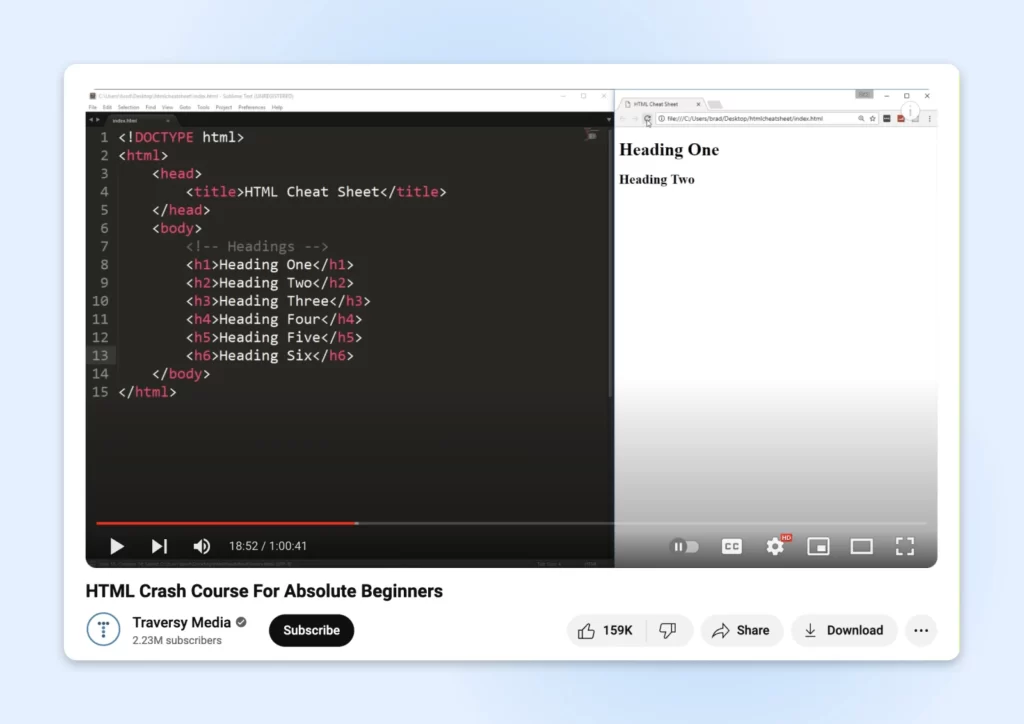Click the red browser extension icon
The height and width of the screenshot is (724, 1024).
[x=901, y=119]
